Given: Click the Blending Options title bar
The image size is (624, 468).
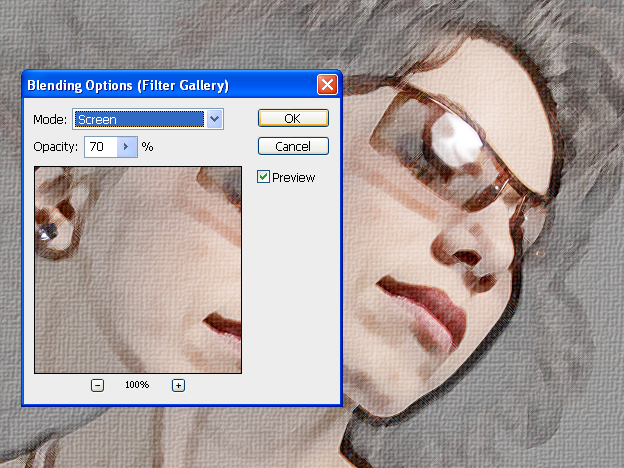Looking at the screenshot, I should coord(181,85).
